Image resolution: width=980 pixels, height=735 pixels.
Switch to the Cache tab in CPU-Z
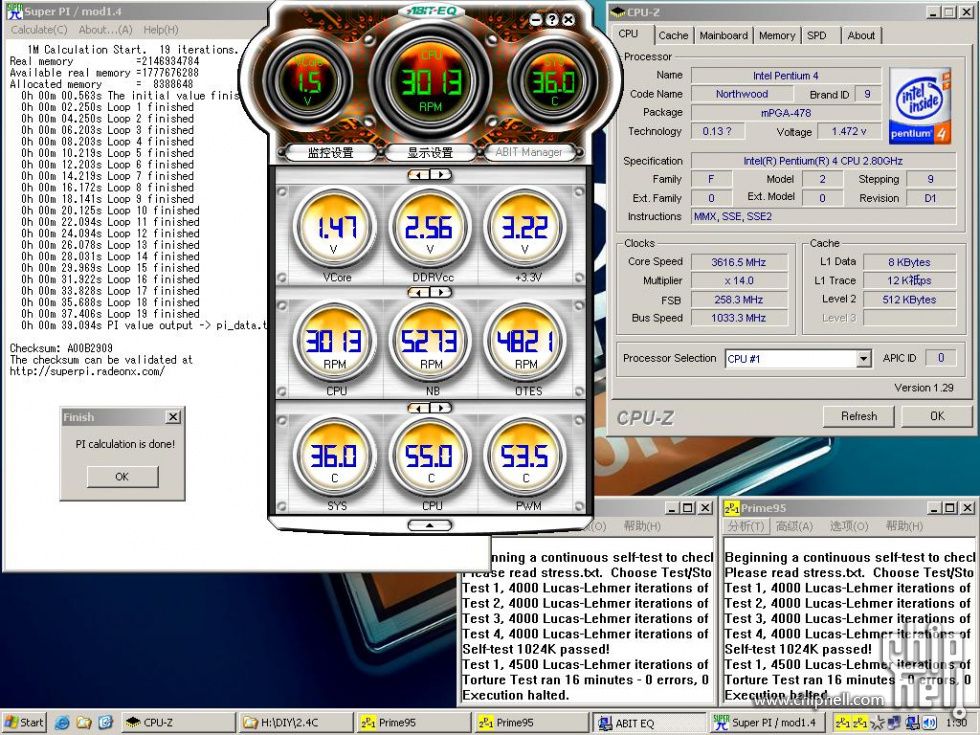pos(673,36)
